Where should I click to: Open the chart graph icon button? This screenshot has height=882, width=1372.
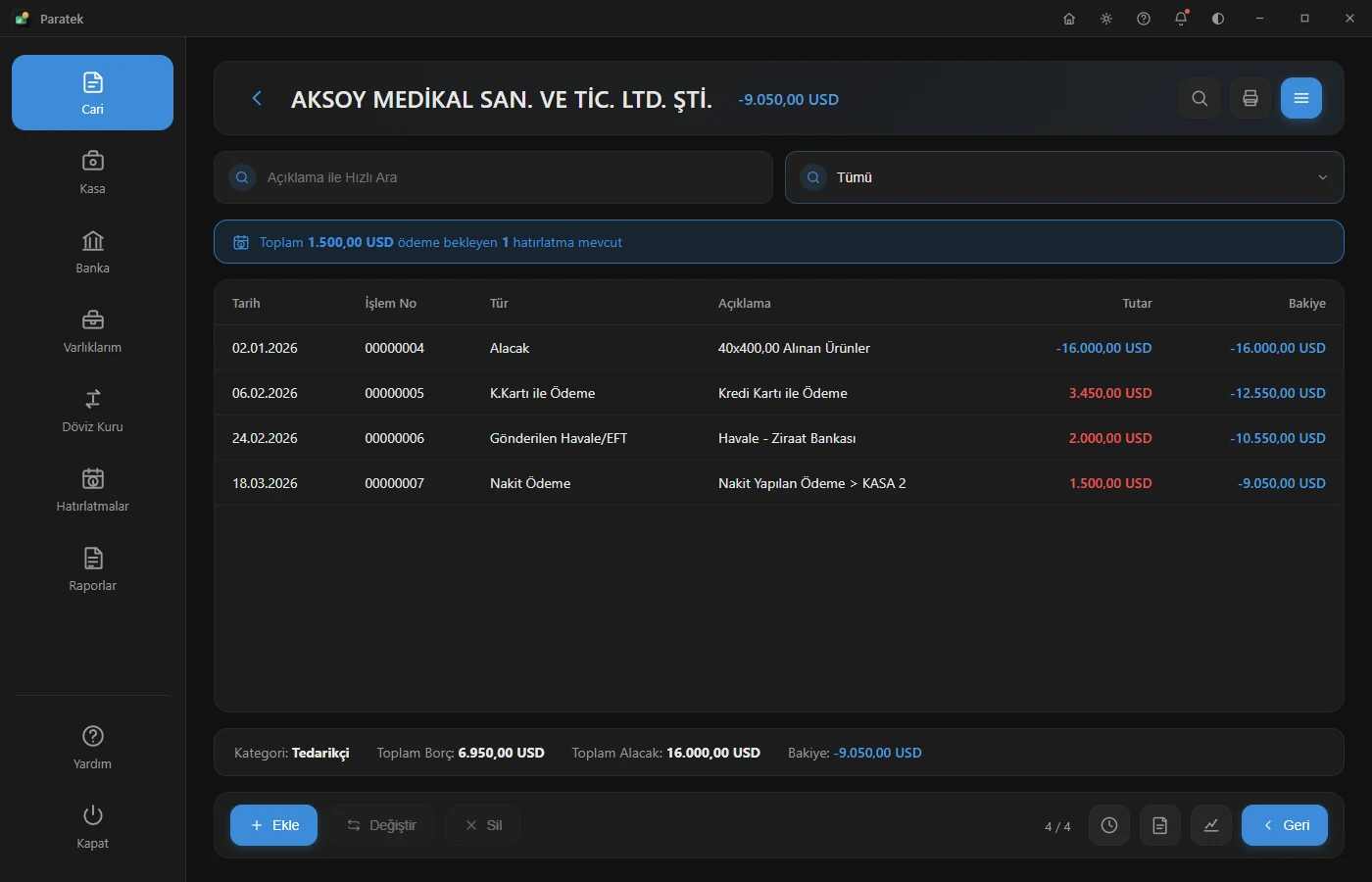click(x=1211, y=825)
